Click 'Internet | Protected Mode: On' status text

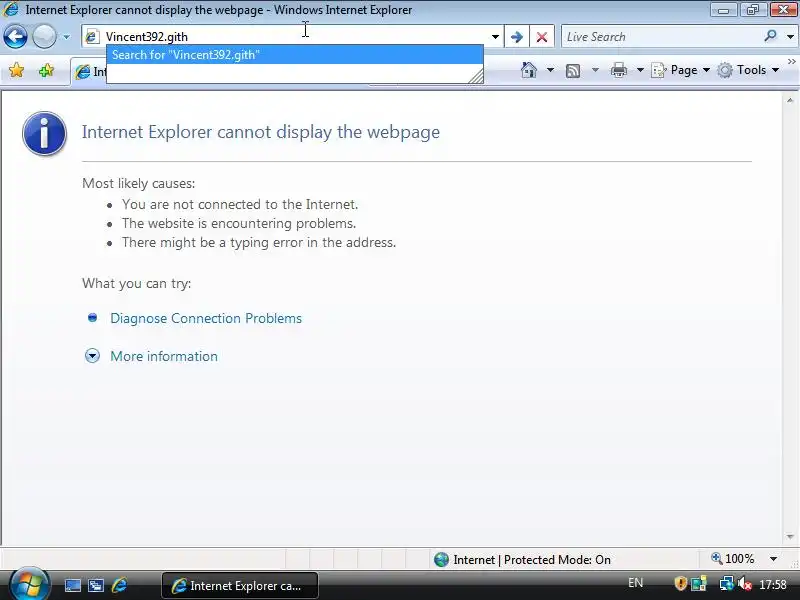532,560
